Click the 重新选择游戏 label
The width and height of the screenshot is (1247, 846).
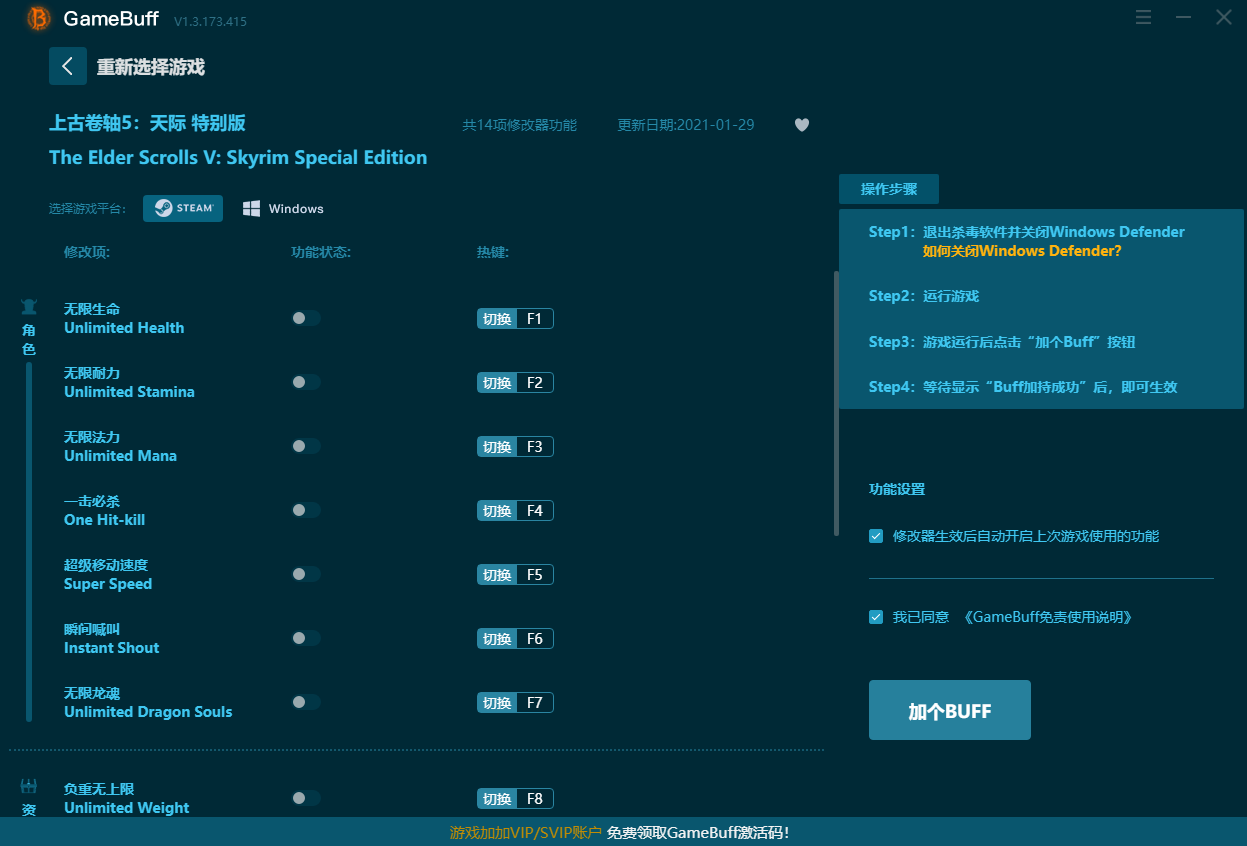coord(151,67)
